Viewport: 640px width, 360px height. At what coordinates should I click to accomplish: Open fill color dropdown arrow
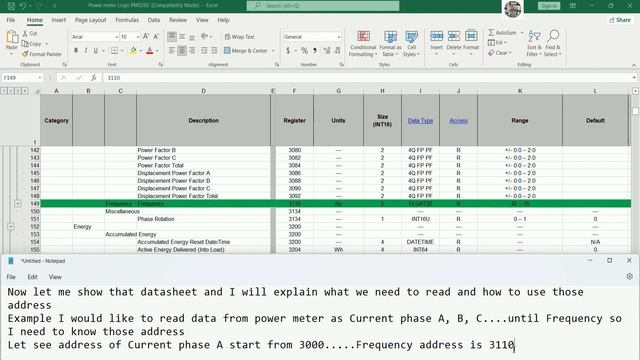pos(141,51)
